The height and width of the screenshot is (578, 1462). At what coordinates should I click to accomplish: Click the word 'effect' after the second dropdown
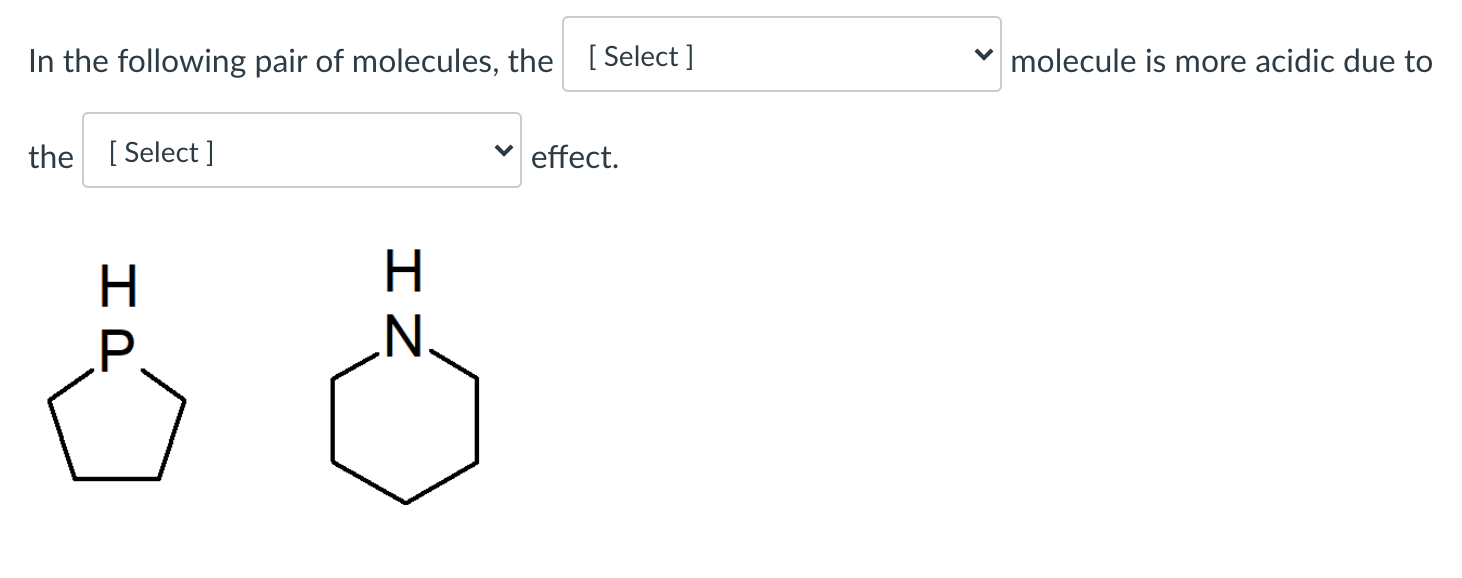point(574,157)
